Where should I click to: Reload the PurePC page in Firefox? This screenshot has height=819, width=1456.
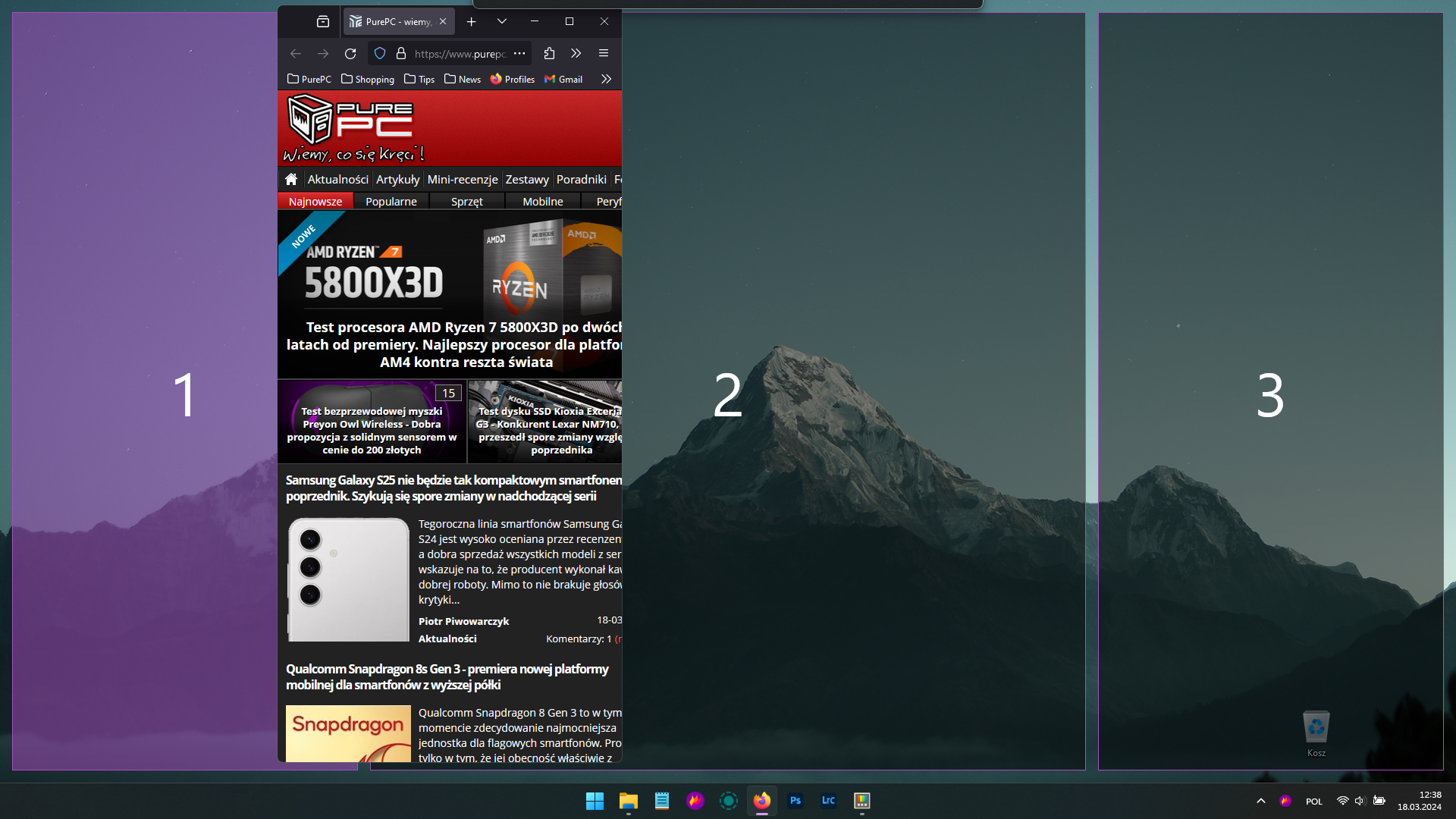[x=350, y=53]
